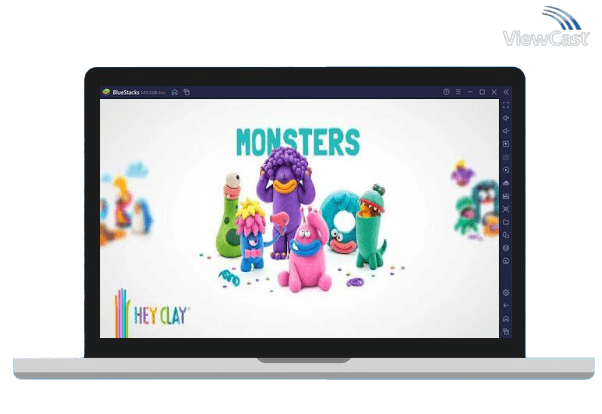This screenshot has height=414, width=602.
Task: Open settings gear in the sidebar
Action: pos(506,293)
